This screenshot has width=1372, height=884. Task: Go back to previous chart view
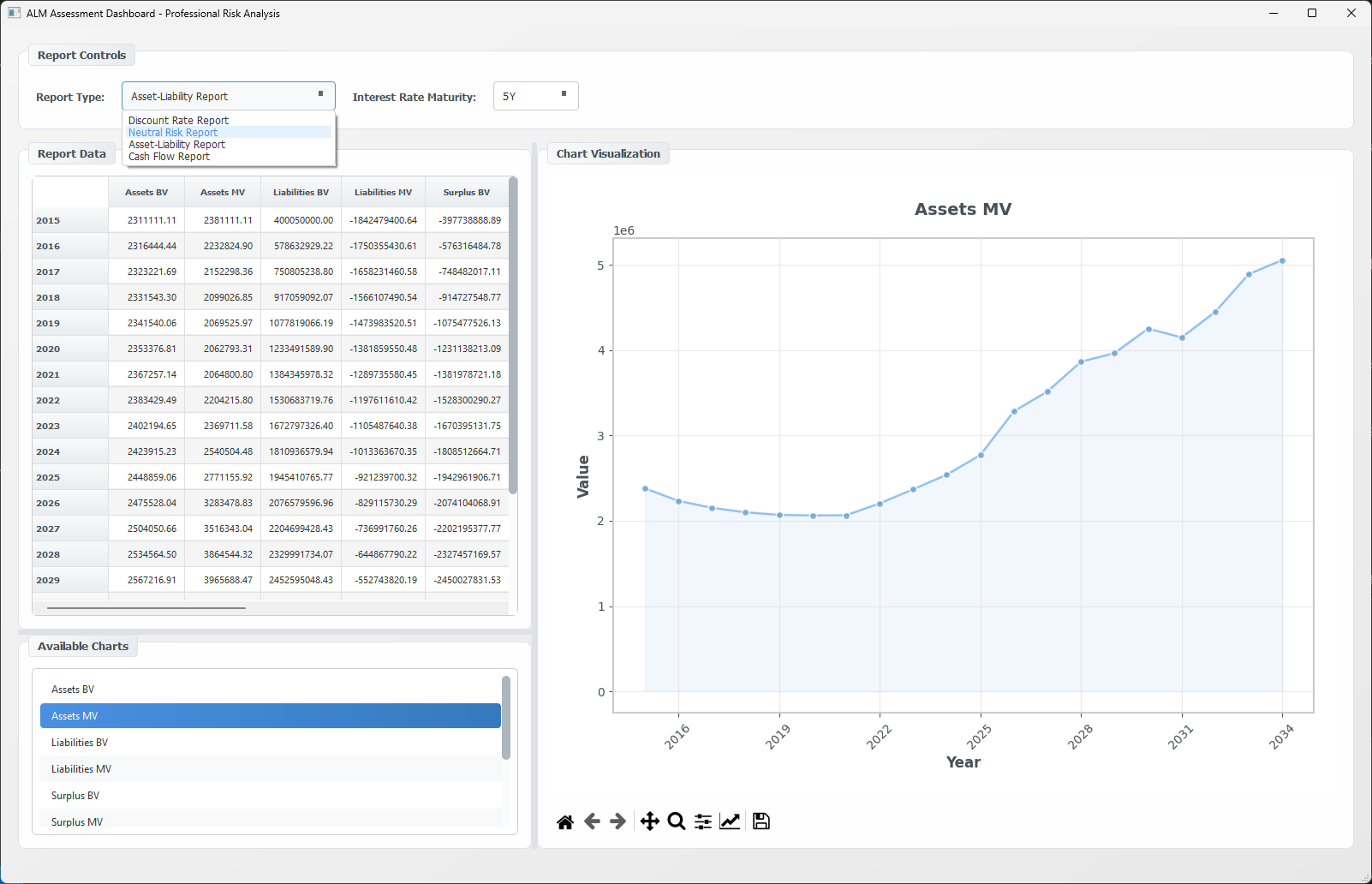[591, 821]
